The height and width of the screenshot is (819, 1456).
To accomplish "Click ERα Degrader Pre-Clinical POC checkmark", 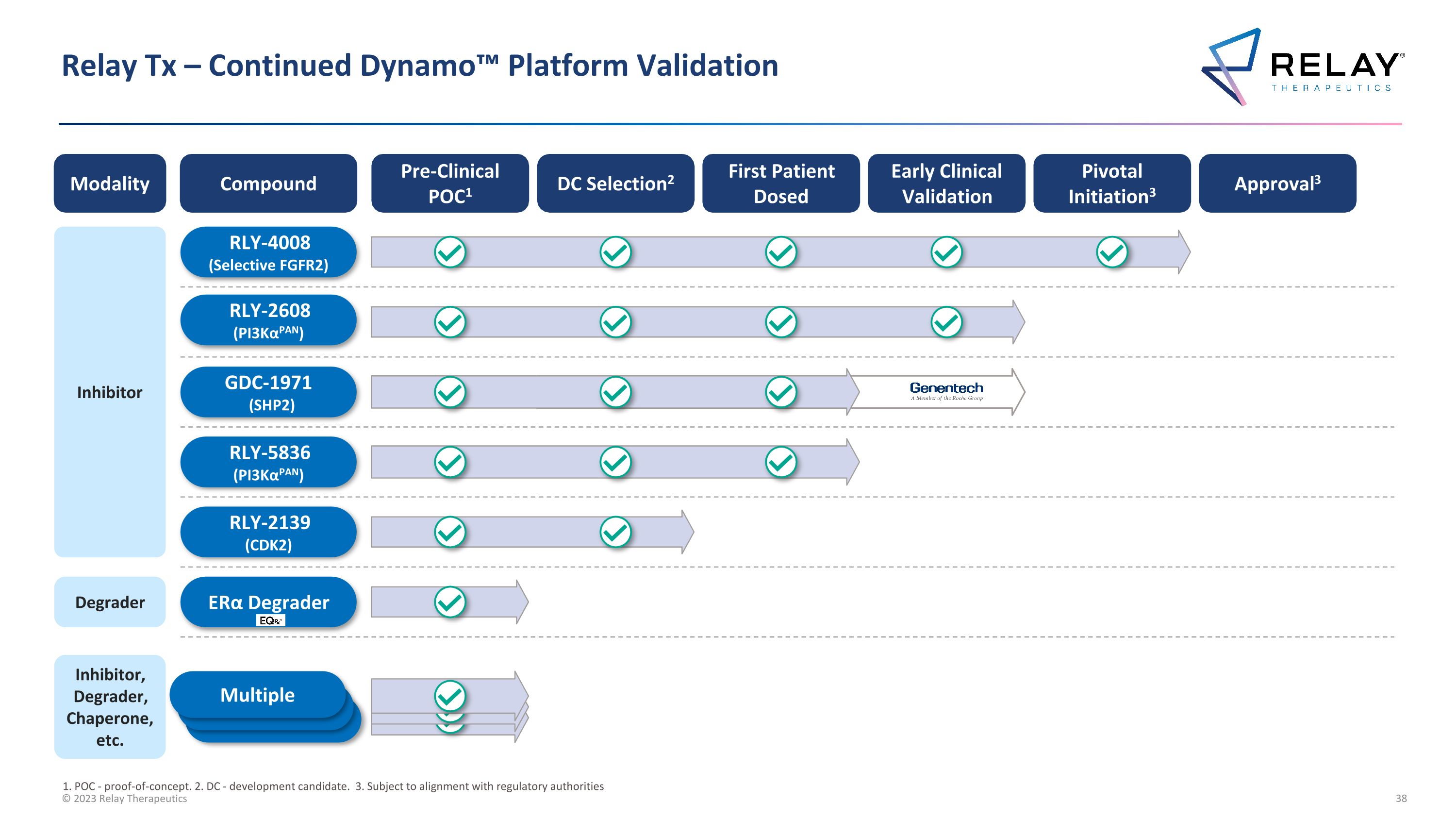I will [x=450, y=602].
